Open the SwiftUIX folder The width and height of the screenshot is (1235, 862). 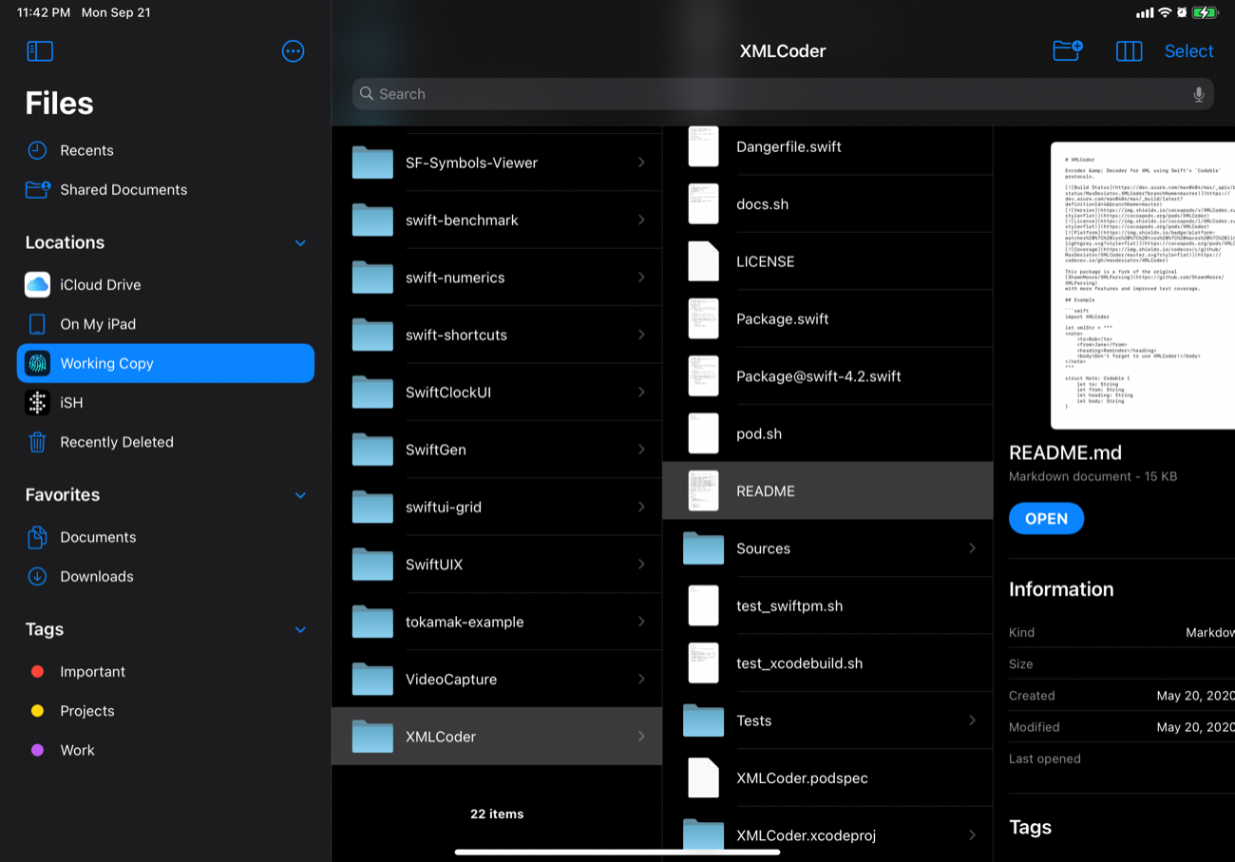(497, 564)
